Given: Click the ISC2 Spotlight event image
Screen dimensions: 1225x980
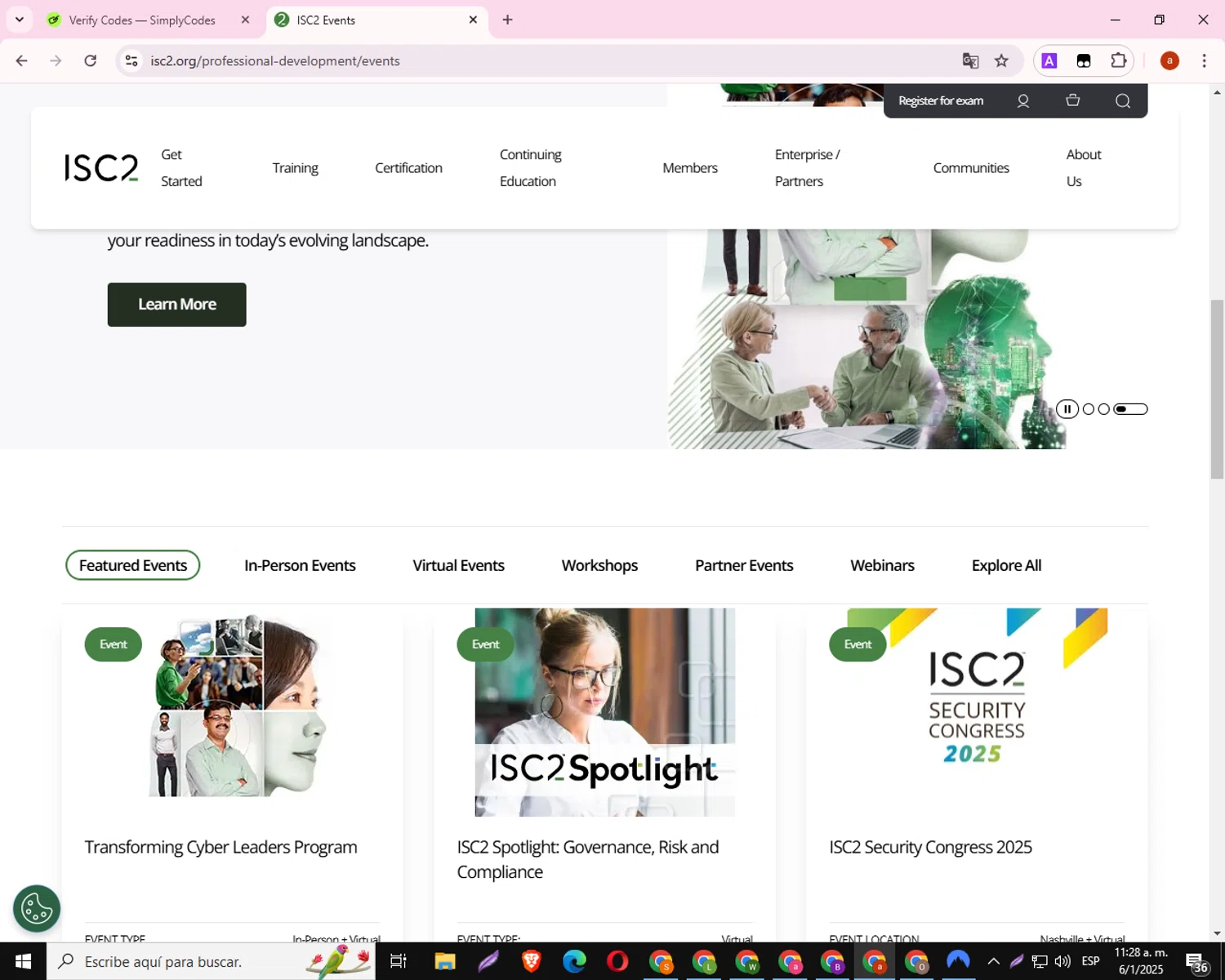Looking at the screenshot, I should point(604,712).
